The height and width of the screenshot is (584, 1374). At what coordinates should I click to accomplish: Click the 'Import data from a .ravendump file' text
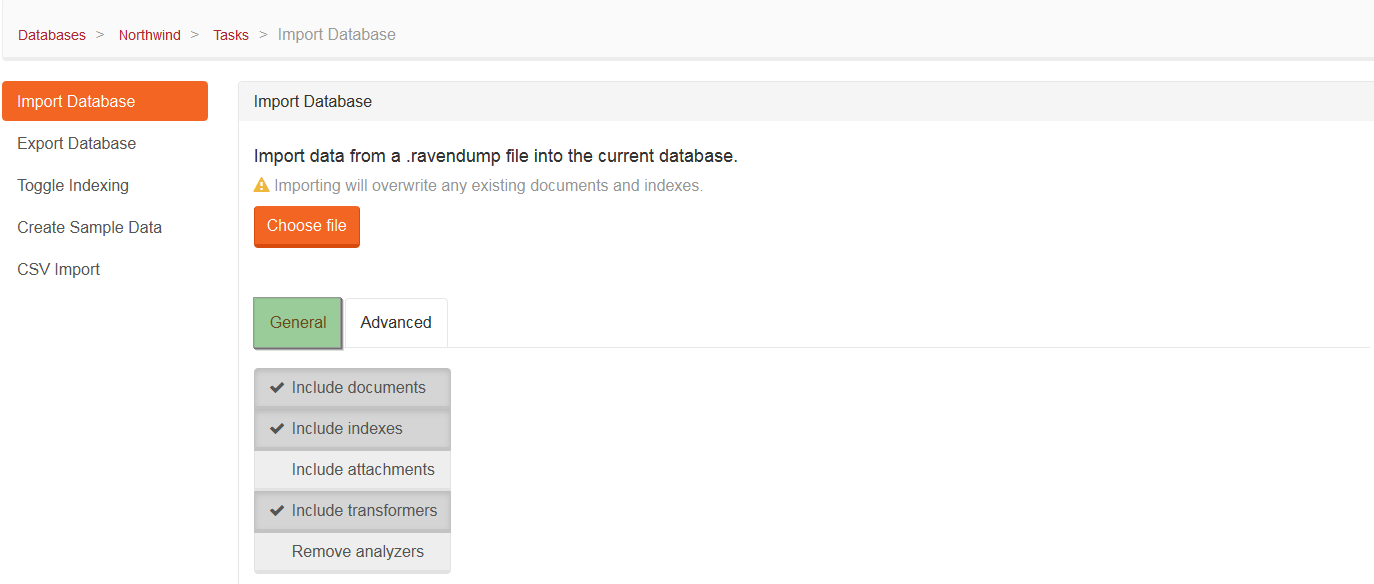click(x=496, y=156)
